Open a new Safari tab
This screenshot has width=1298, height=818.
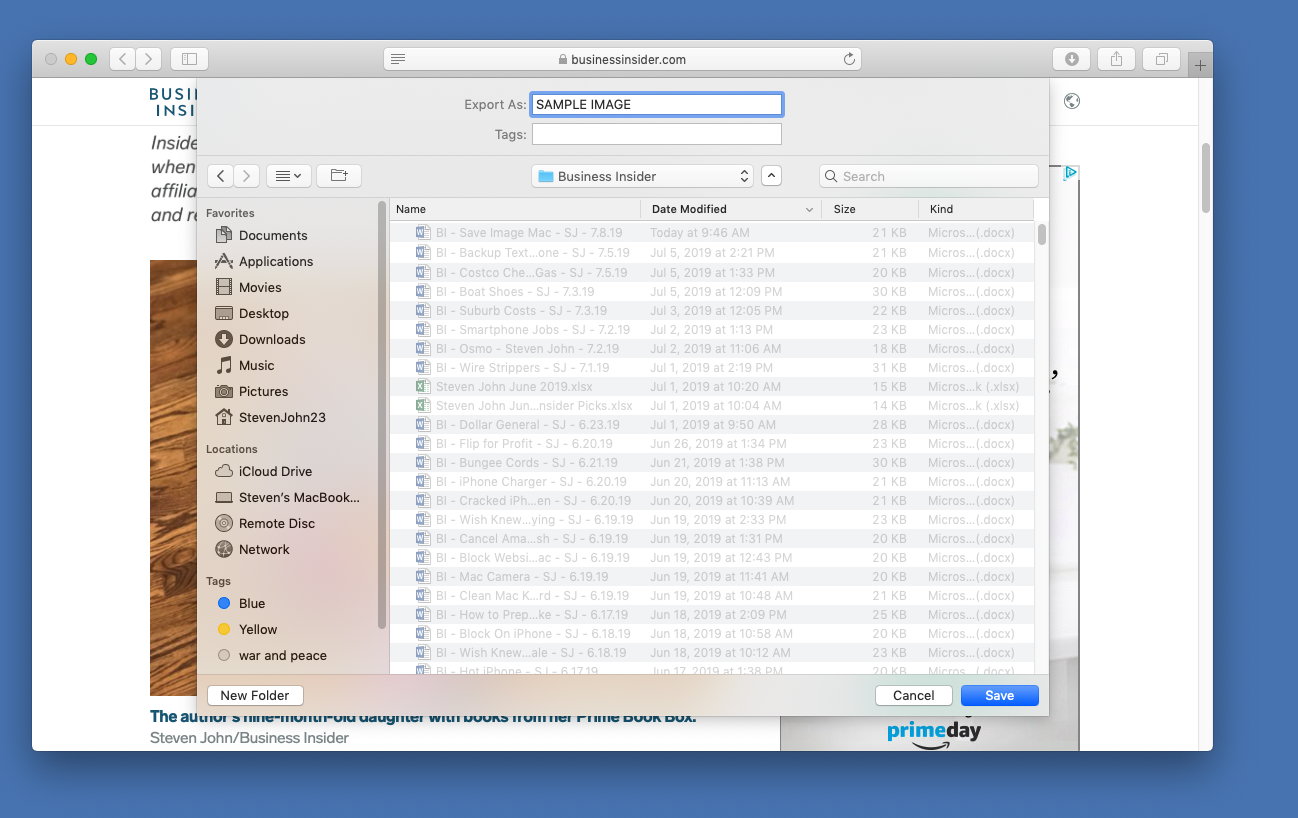(1201, 65)
